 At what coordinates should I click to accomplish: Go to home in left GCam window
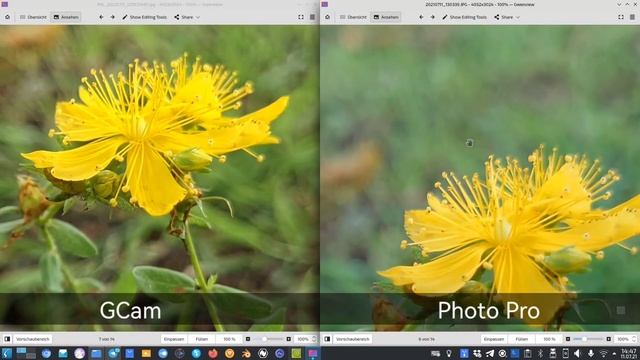tap(7, 17)
